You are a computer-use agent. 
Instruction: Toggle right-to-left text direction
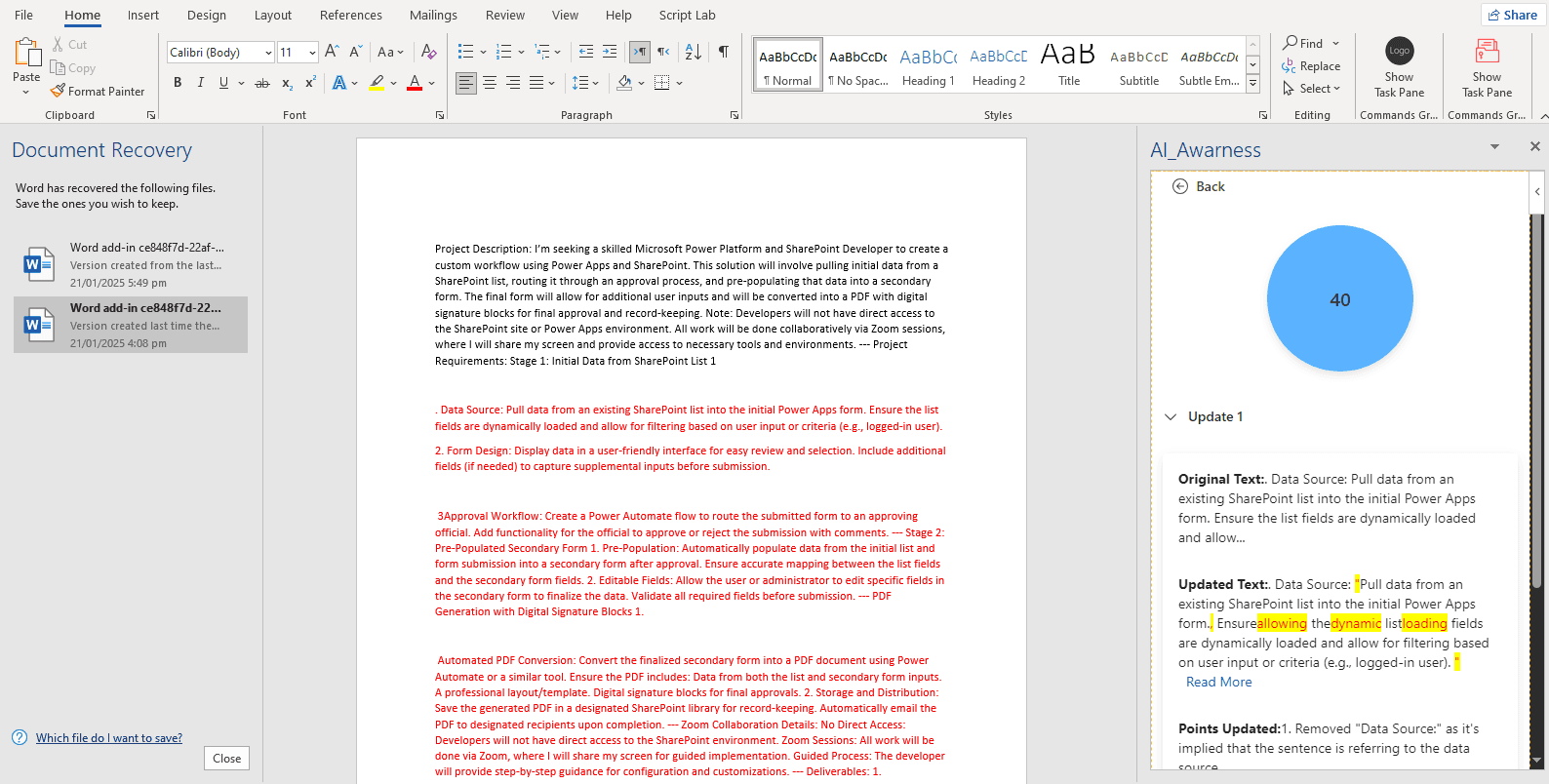[x=663, y=52]
